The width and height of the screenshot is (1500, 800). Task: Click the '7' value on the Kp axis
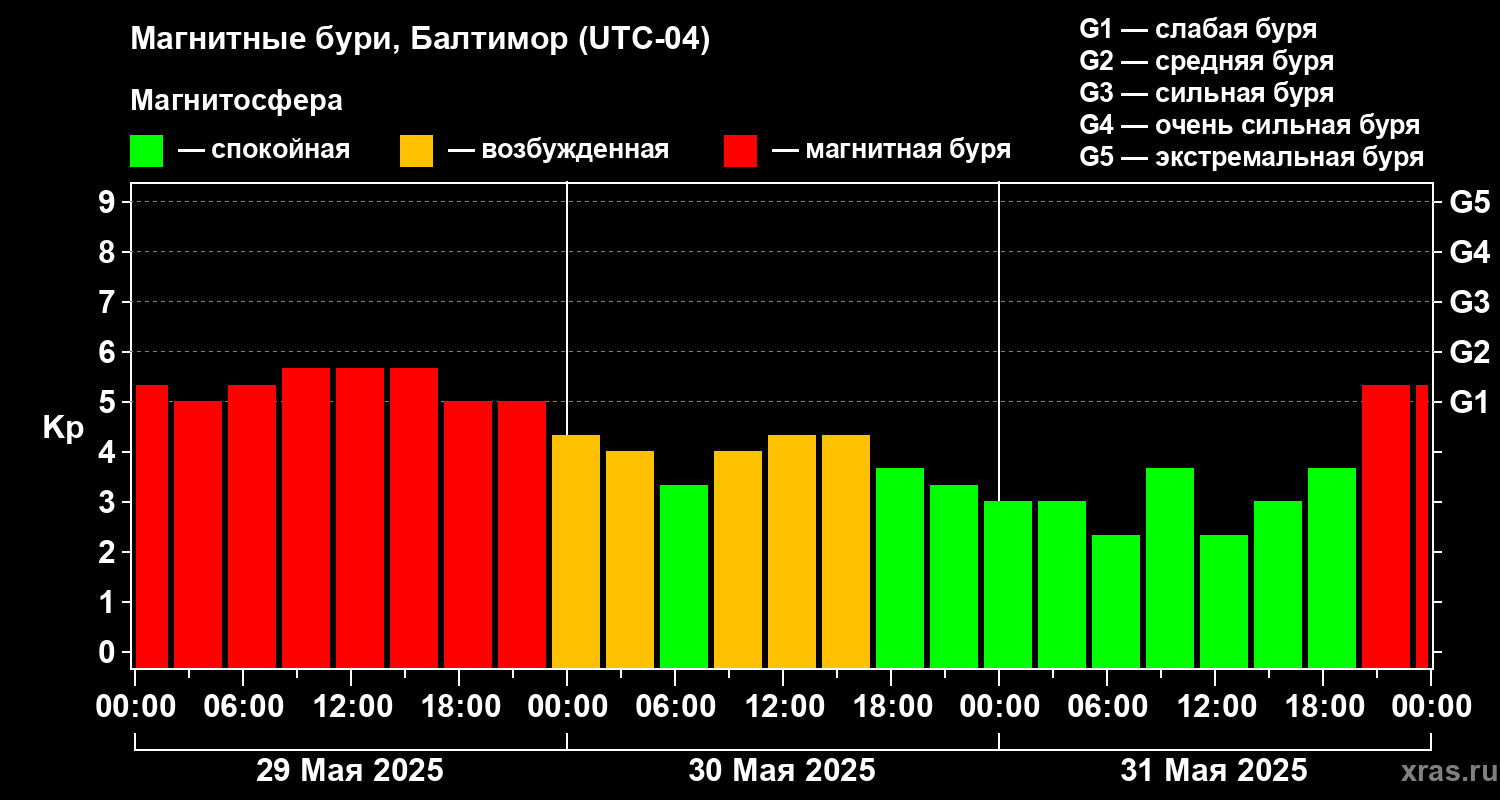[109, 303]
